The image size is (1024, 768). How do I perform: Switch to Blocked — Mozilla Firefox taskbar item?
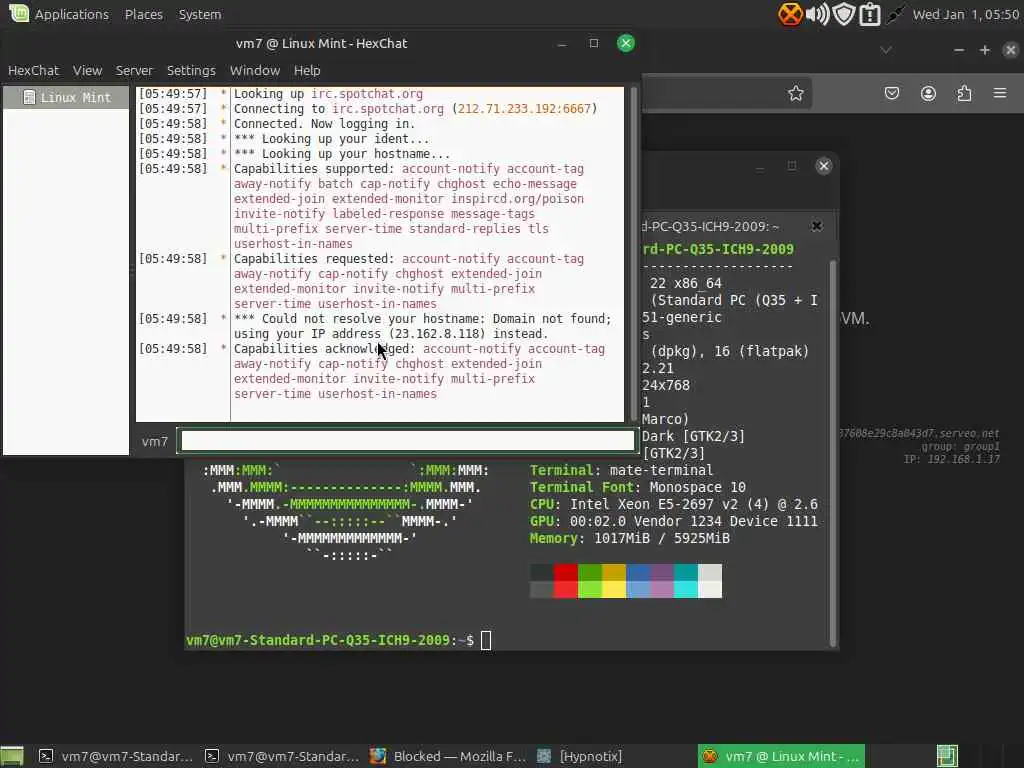(448, 756)
